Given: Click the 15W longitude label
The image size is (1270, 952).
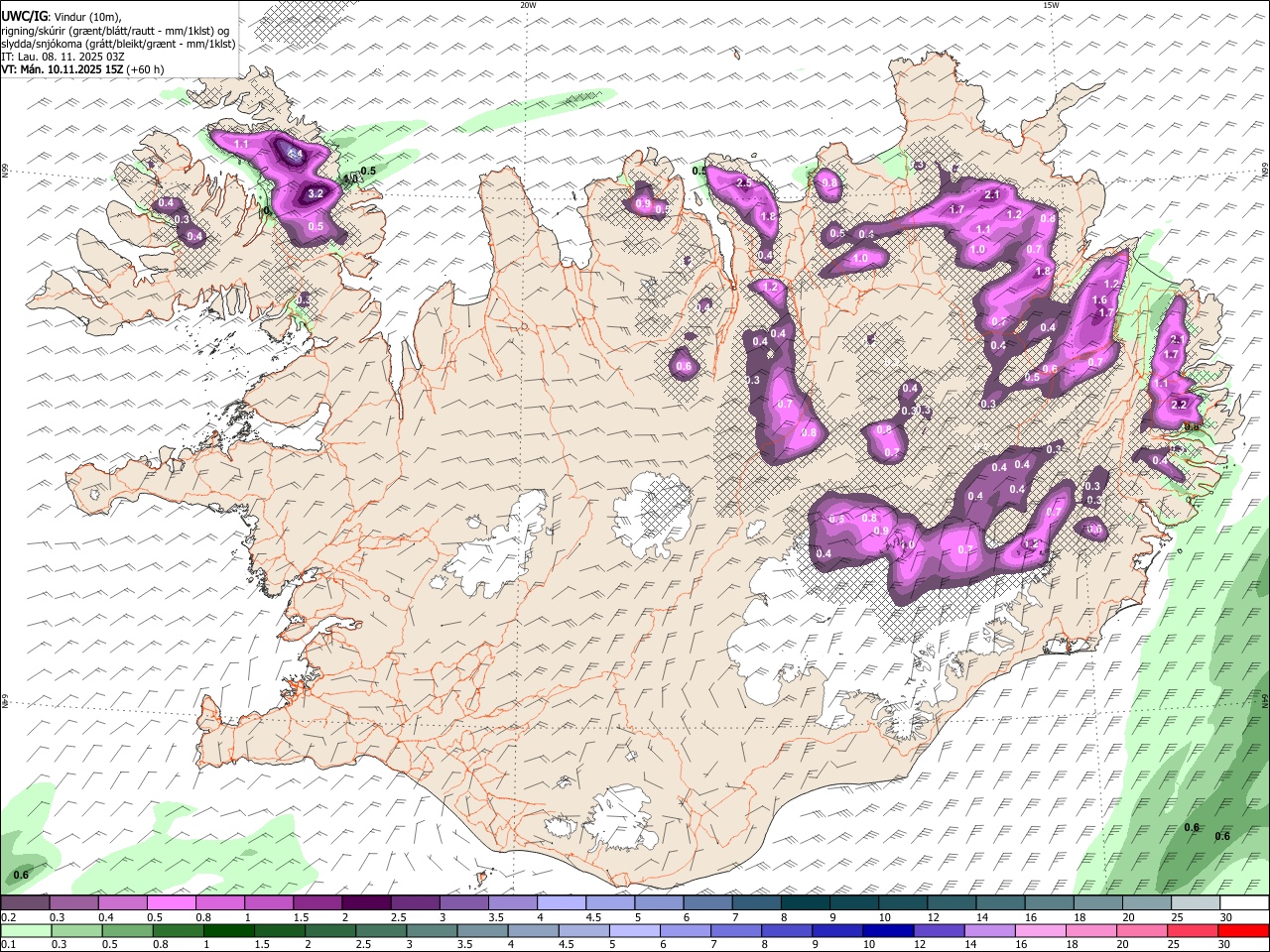Looking at the screenshot, I should 1051,5.
